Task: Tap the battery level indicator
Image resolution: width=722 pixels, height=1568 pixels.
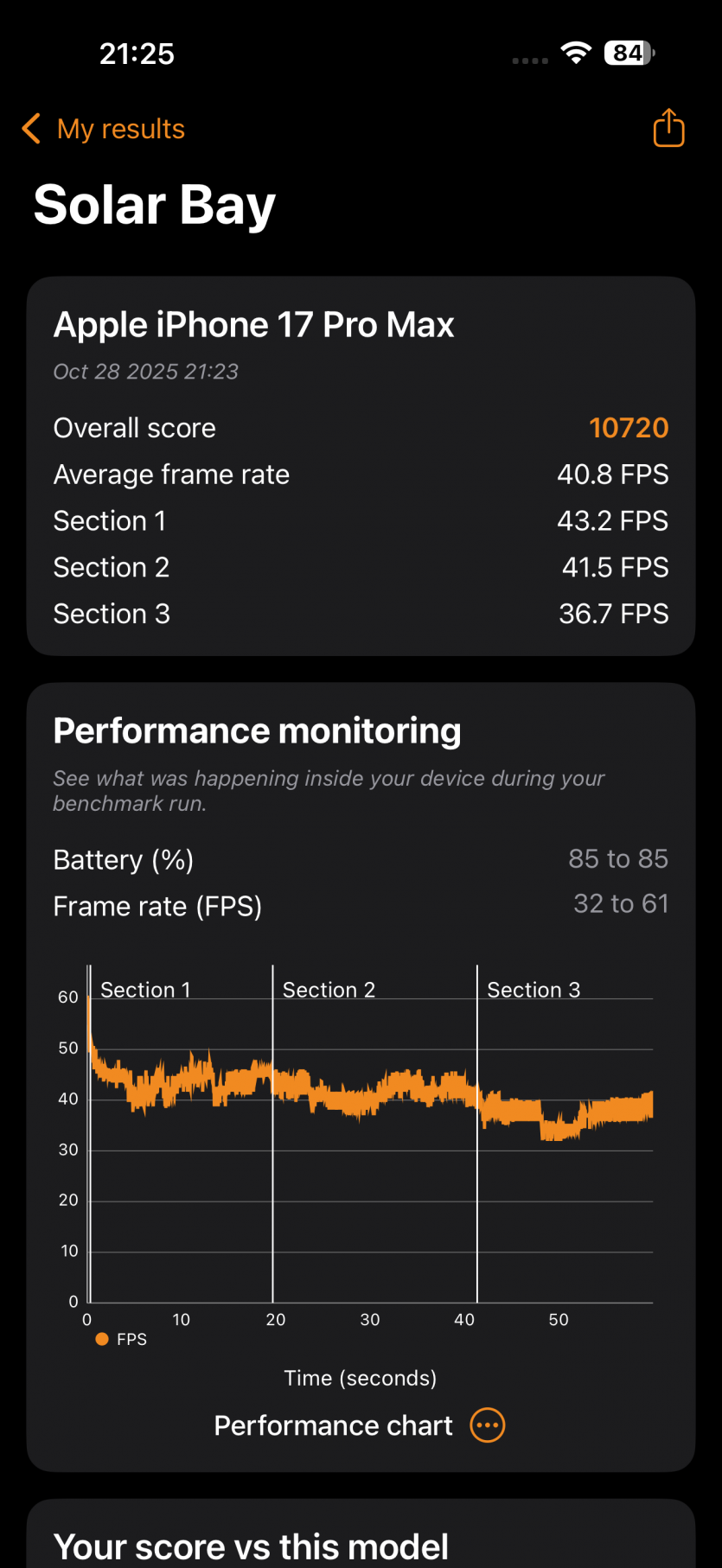Action: pos(629,53)
